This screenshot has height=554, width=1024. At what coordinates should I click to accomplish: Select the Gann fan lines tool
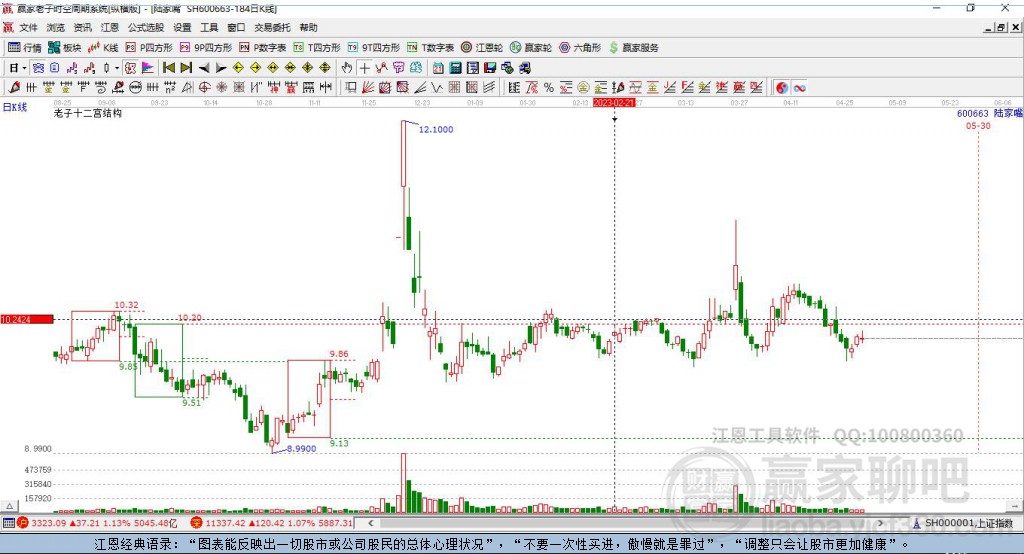(x=368, y=87)
